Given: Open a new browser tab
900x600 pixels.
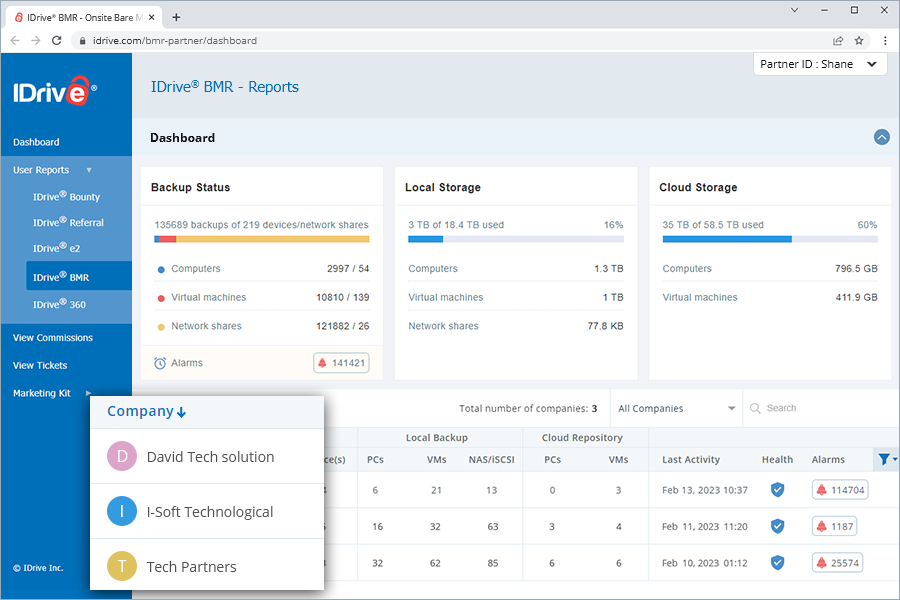Looking at the screenshot, I should tap(176, 17).
